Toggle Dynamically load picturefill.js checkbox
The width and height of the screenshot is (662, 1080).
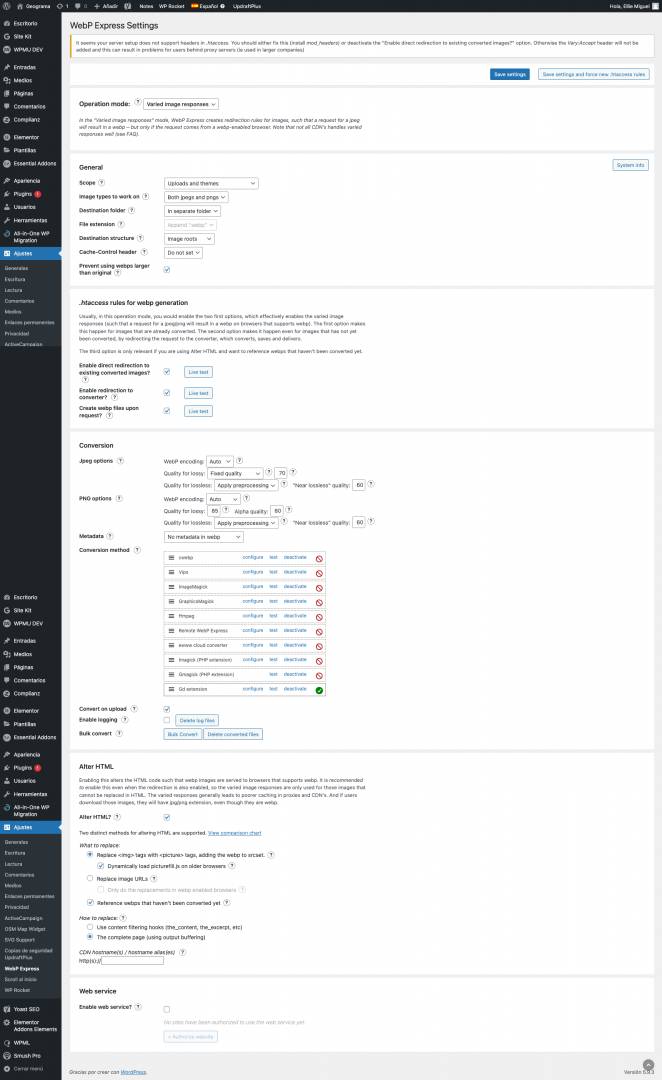(x=101, y=866)
